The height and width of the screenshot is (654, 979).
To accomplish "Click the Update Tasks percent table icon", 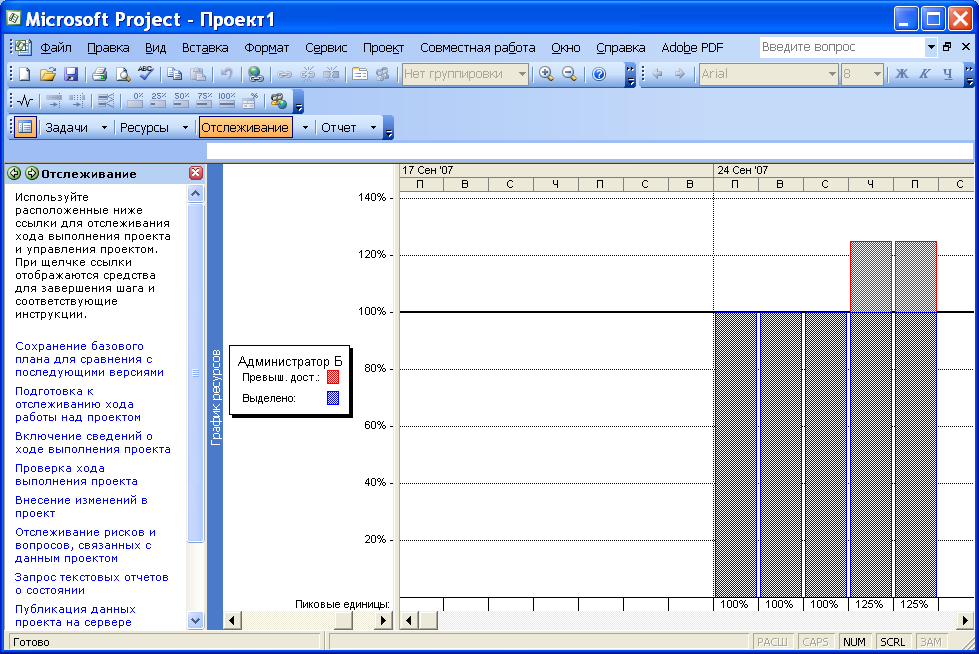I will click(x=250, y=101).
